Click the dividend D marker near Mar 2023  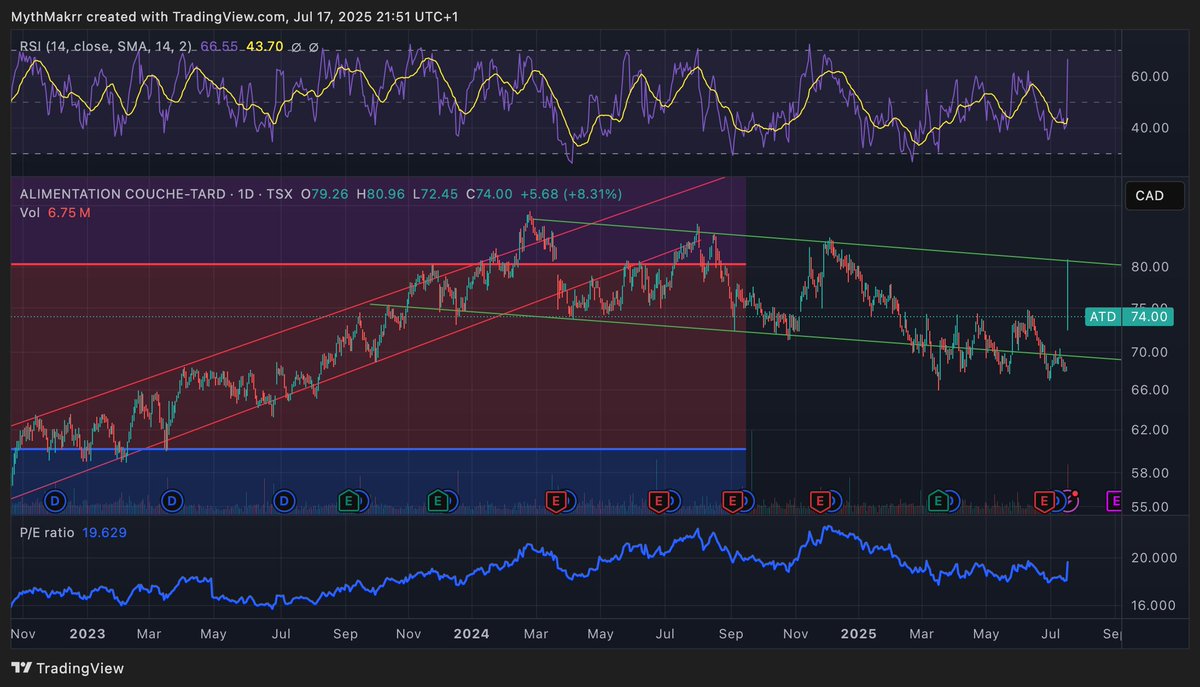pos(173,499)
